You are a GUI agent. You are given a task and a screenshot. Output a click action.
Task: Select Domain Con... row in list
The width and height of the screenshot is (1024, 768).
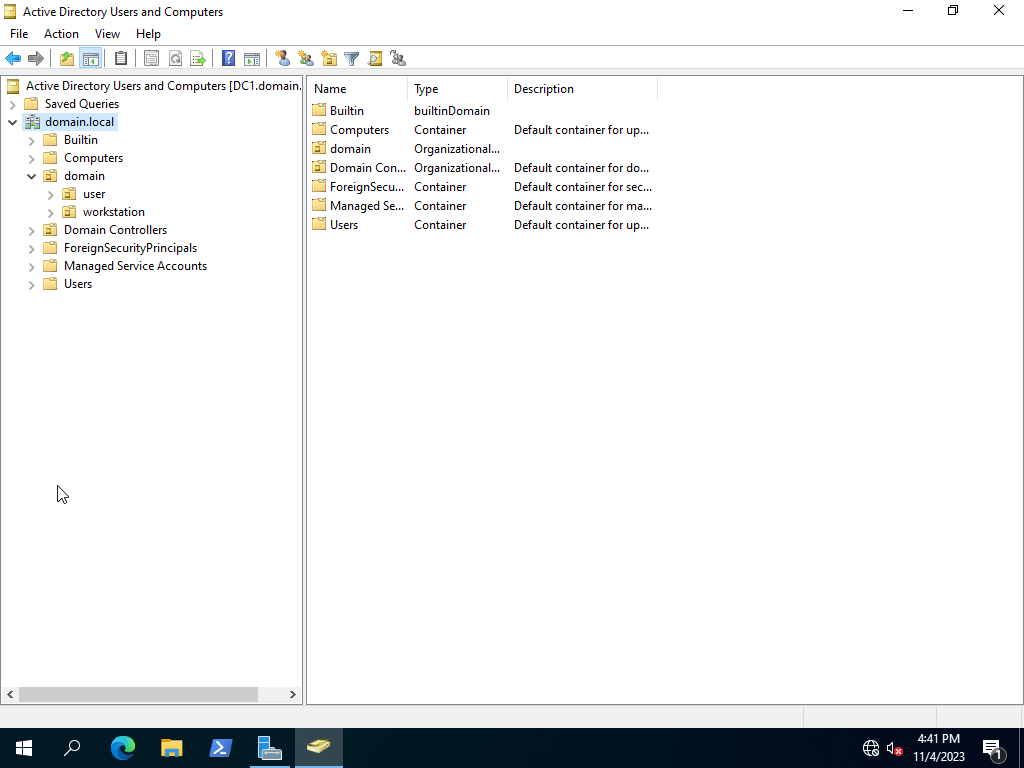pyautogui.click(x=483, y=168)
